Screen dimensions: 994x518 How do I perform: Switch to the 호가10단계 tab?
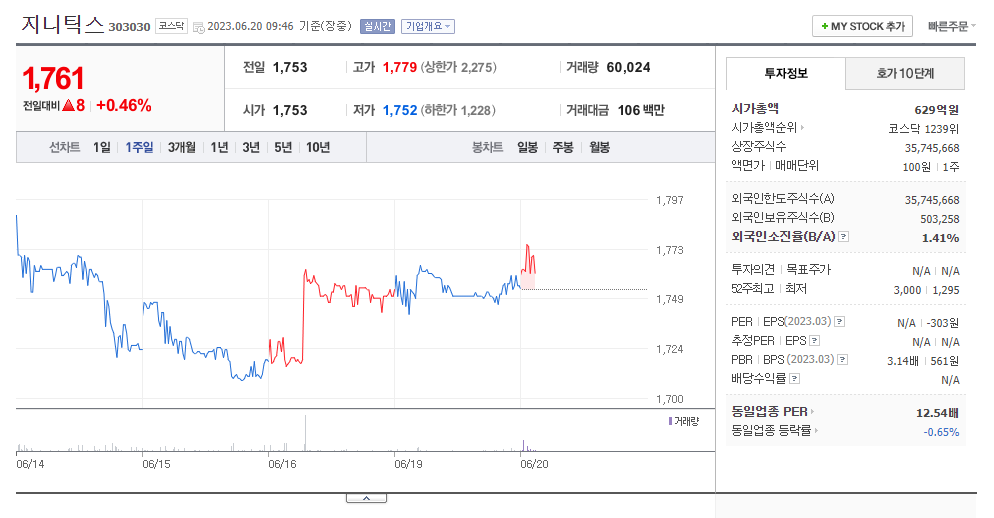pyautogui.click(x=905, y=74)
